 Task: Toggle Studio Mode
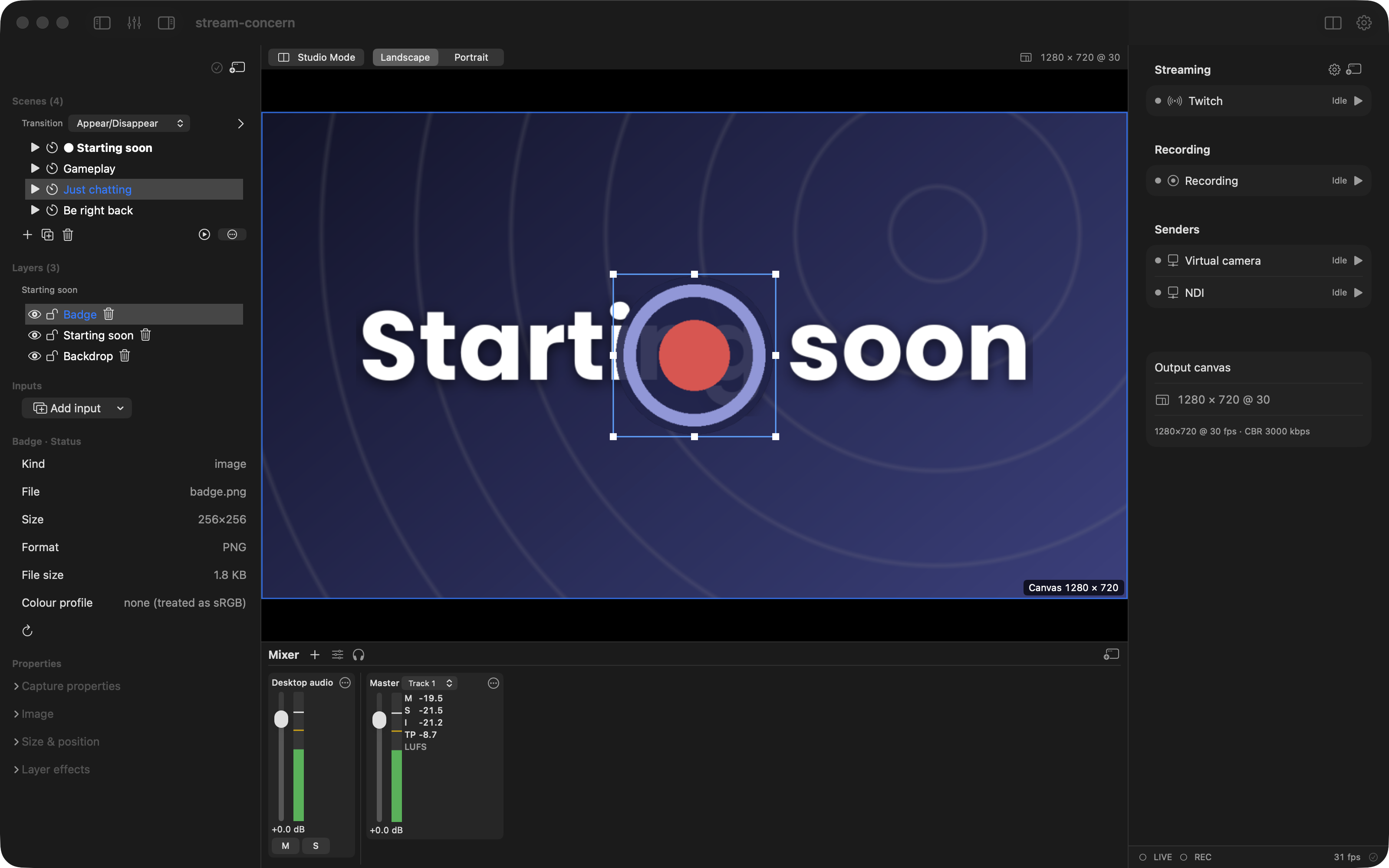pos(316,57)
